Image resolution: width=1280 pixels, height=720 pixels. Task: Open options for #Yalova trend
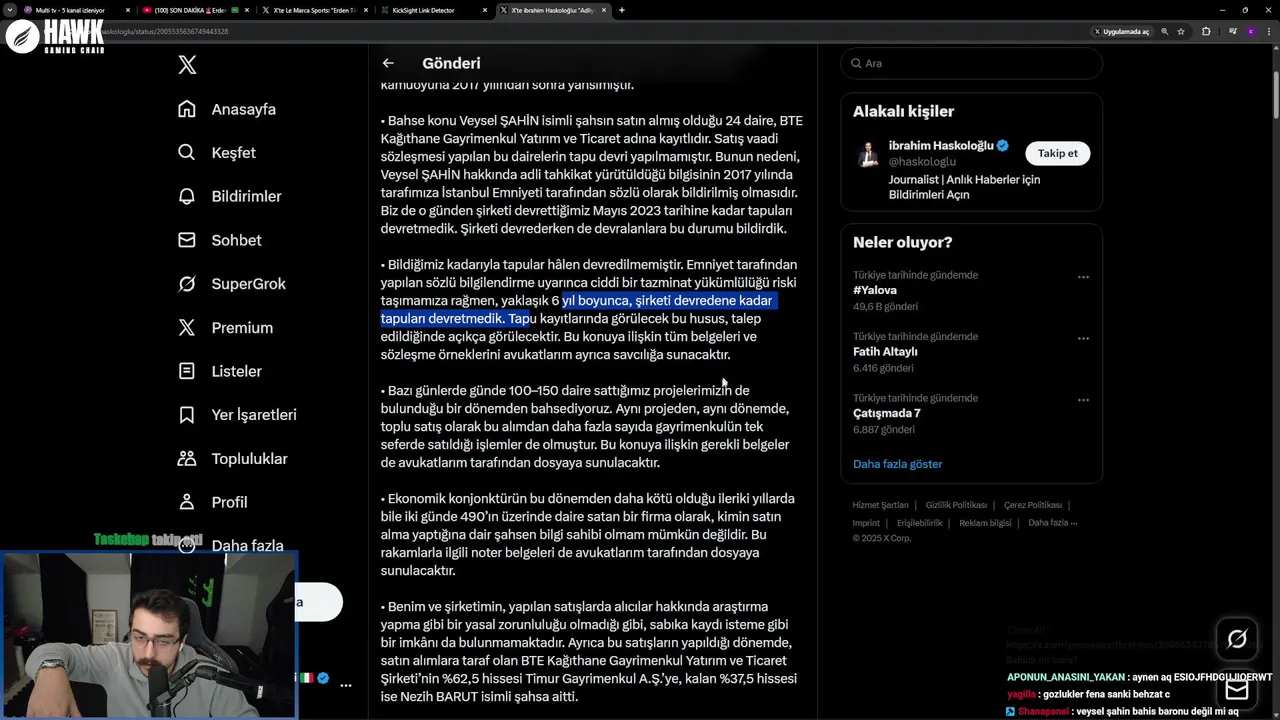1083,277
